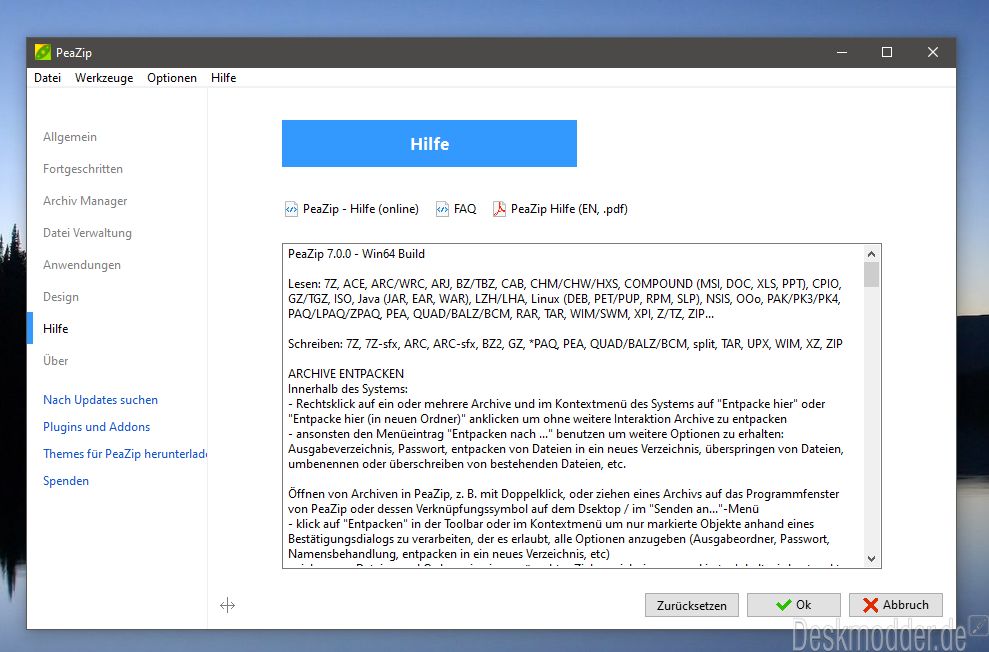Image resolution: width=989 pixels, height=652 pixels.
Task: Click scroll down arrow of help text
Action: [x=871, y=559]
